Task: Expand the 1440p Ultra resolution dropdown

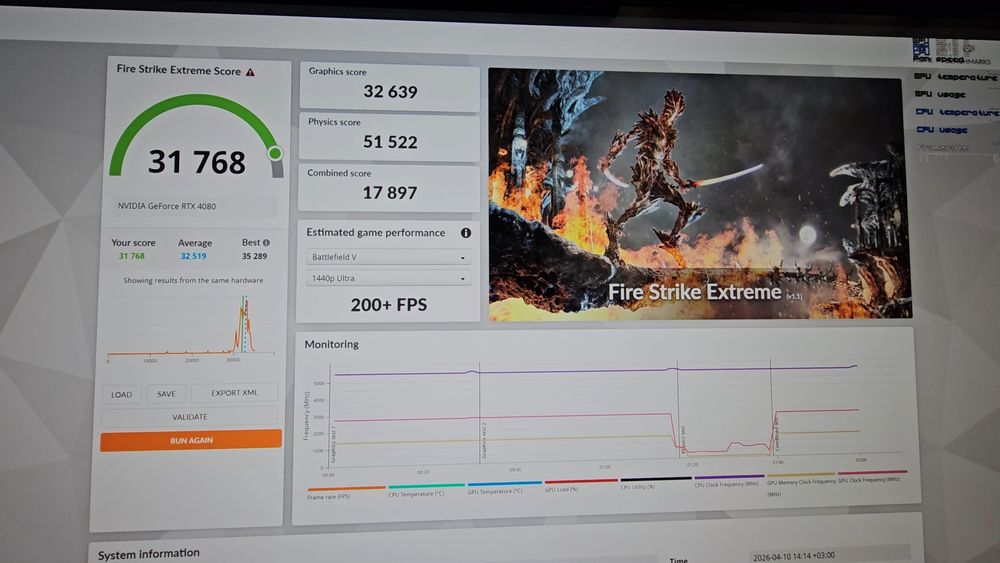Action: coord(388,278)
